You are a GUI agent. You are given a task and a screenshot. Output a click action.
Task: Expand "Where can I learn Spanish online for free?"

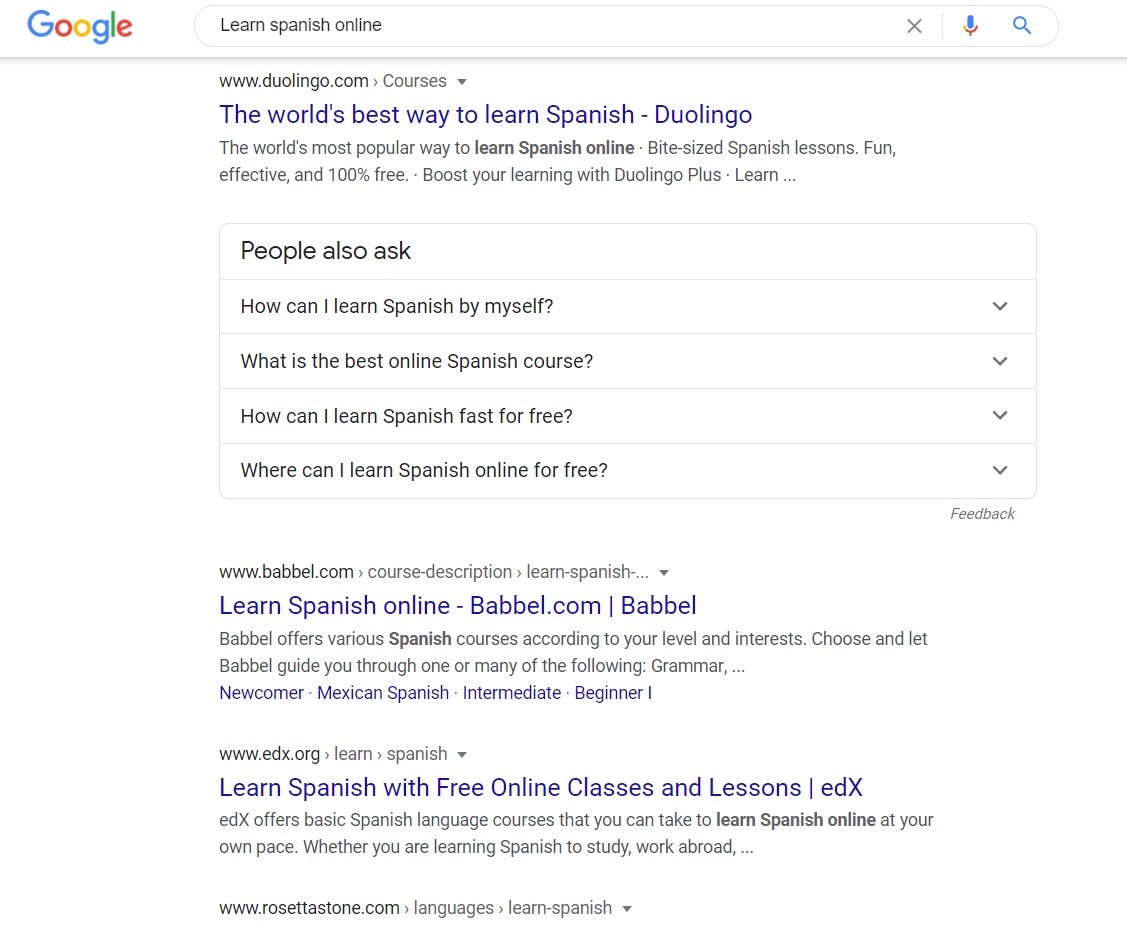(x=627, y=471)
